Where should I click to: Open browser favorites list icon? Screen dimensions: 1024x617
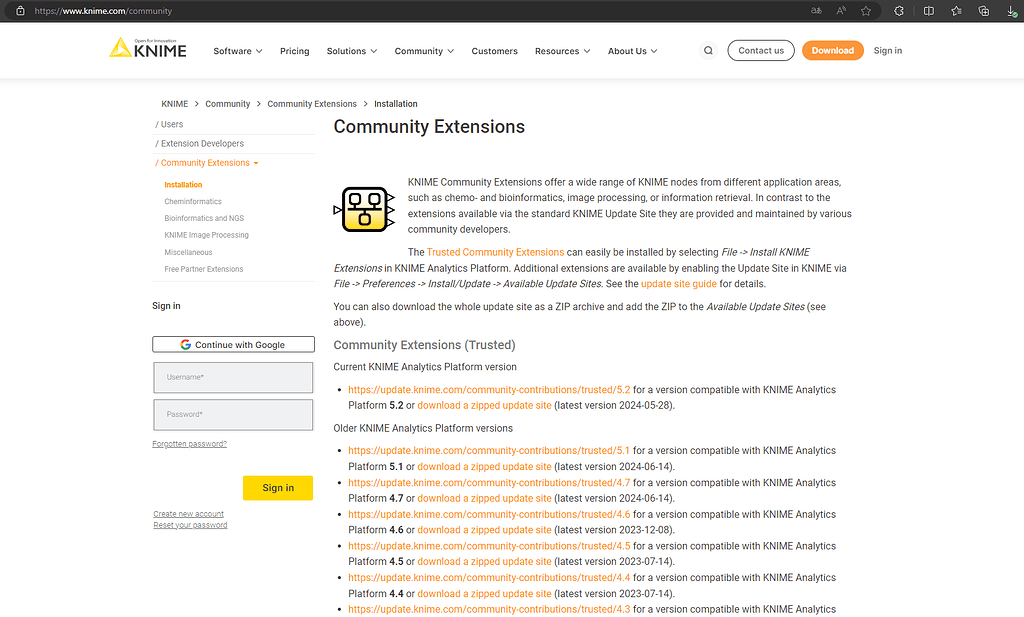957,11
